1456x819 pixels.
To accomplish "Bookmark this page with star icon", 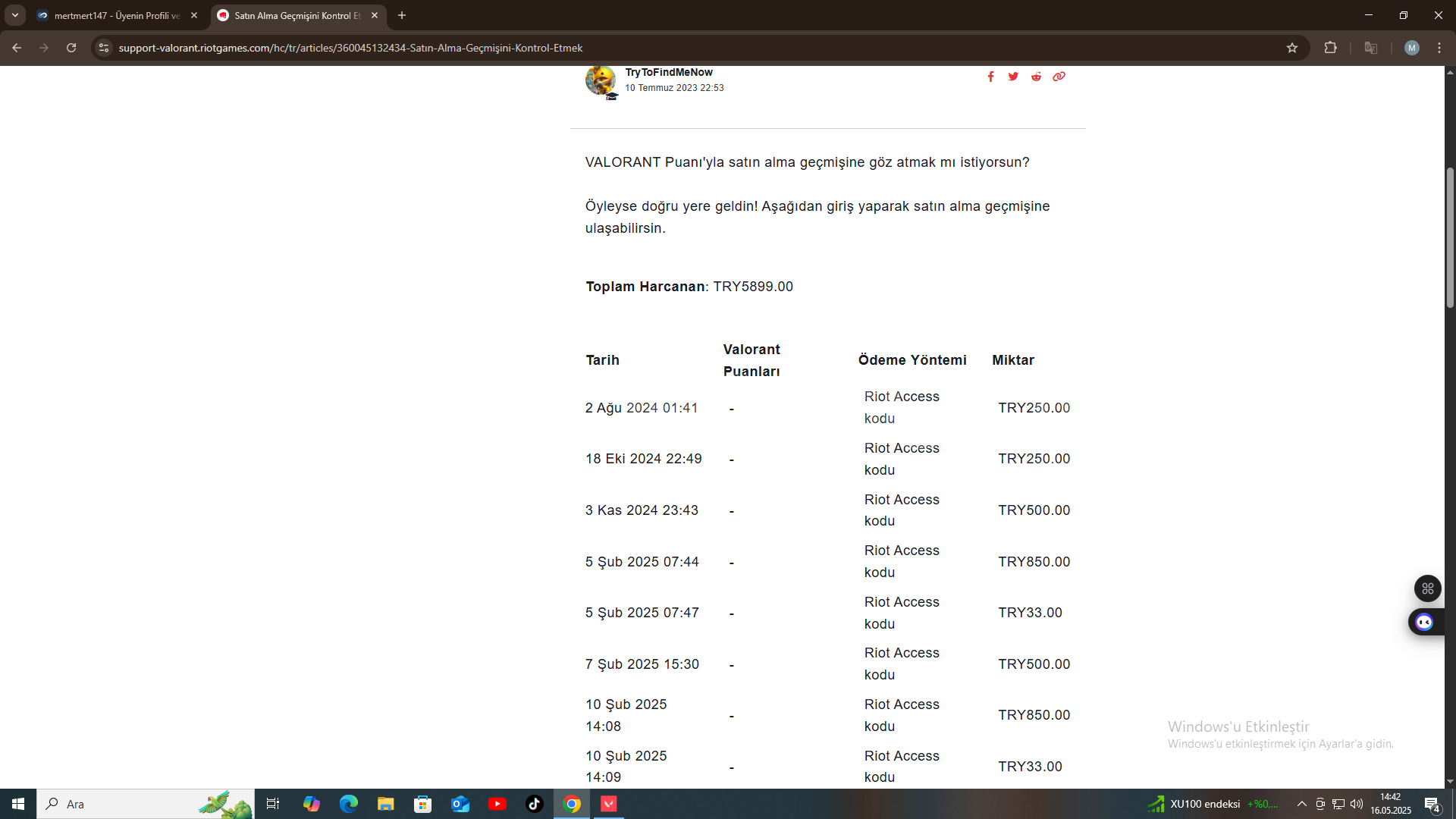I will coord(1292,48).
